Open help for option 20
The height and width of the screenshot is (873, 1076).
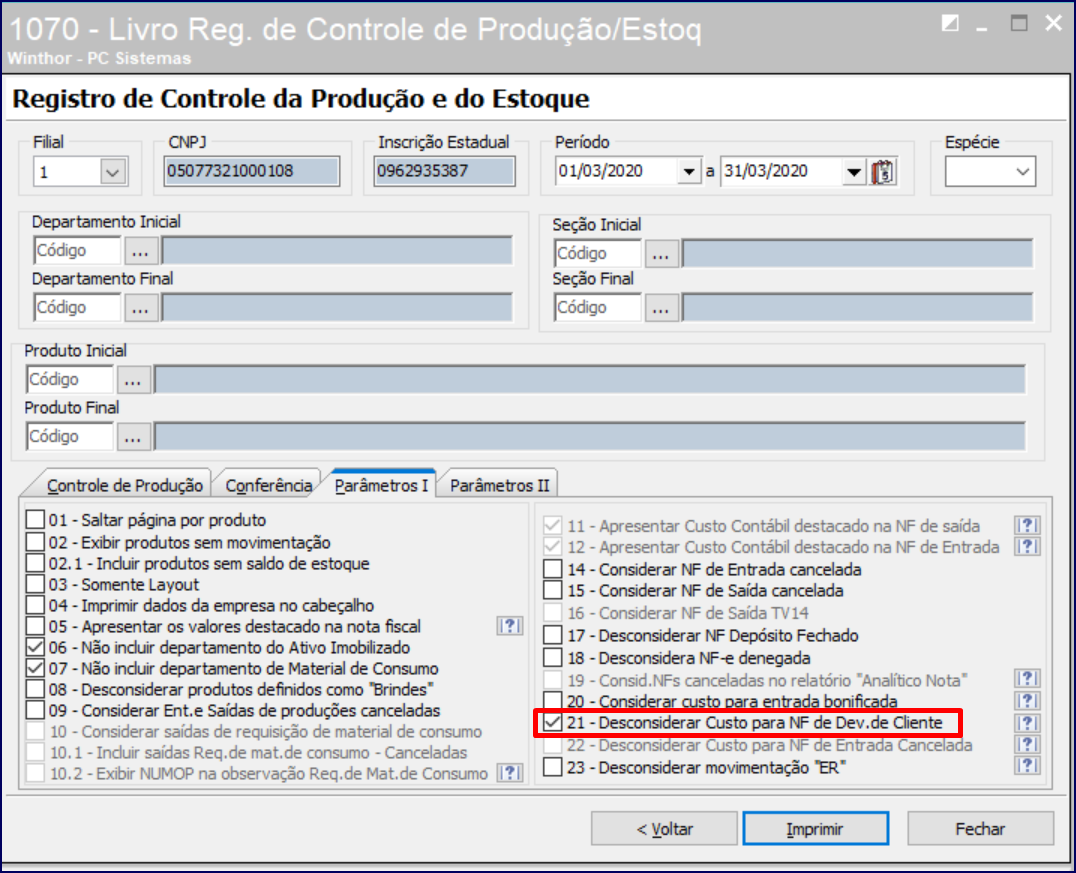1027,701
